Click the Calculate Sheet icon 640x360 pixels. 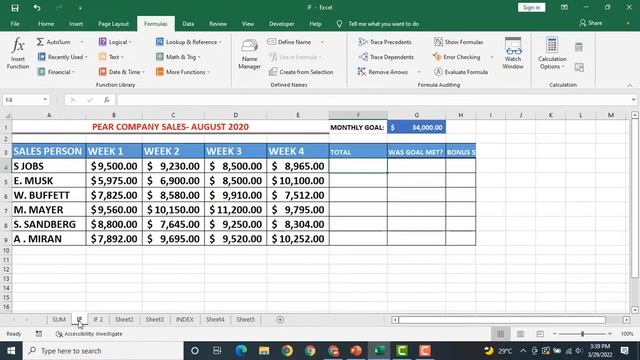tap(579, 67)
